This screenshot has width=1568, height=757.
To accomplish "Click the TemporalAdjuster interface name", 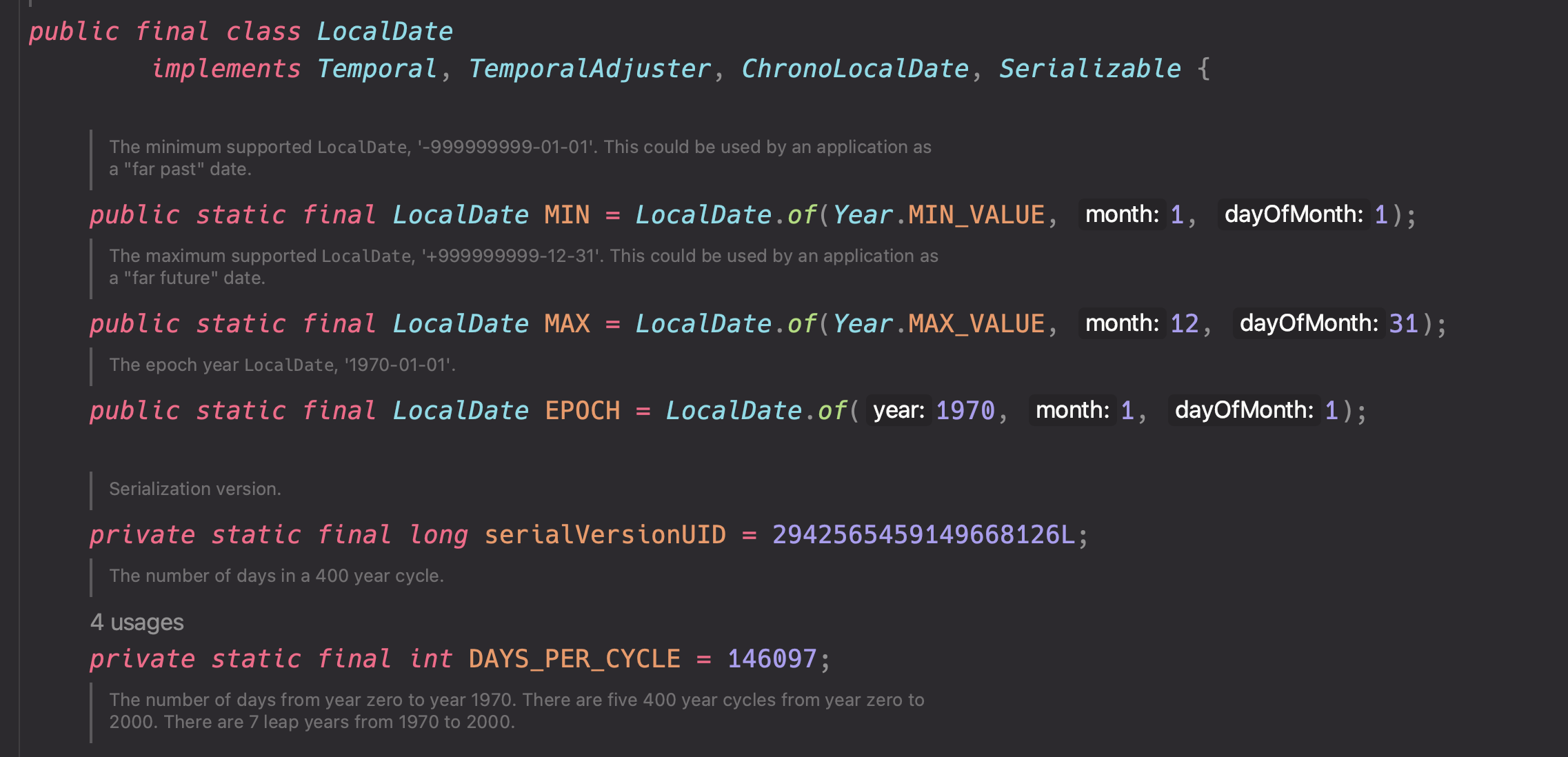I will [x=589, y=69].
